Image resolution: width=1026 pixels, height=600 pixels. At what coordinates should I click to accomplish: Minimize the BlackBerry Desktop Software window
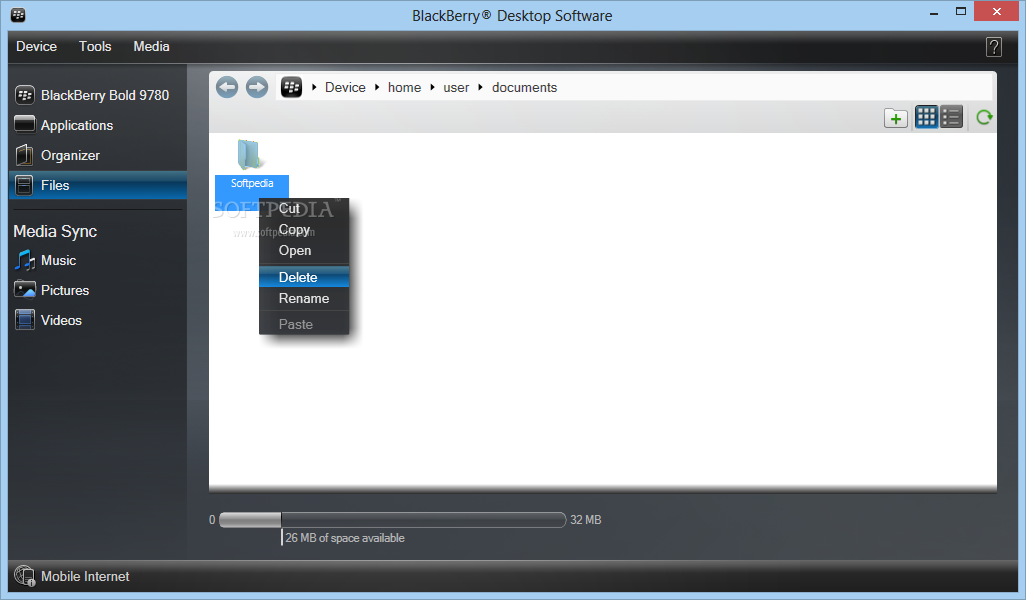click(x=934, y=13)
